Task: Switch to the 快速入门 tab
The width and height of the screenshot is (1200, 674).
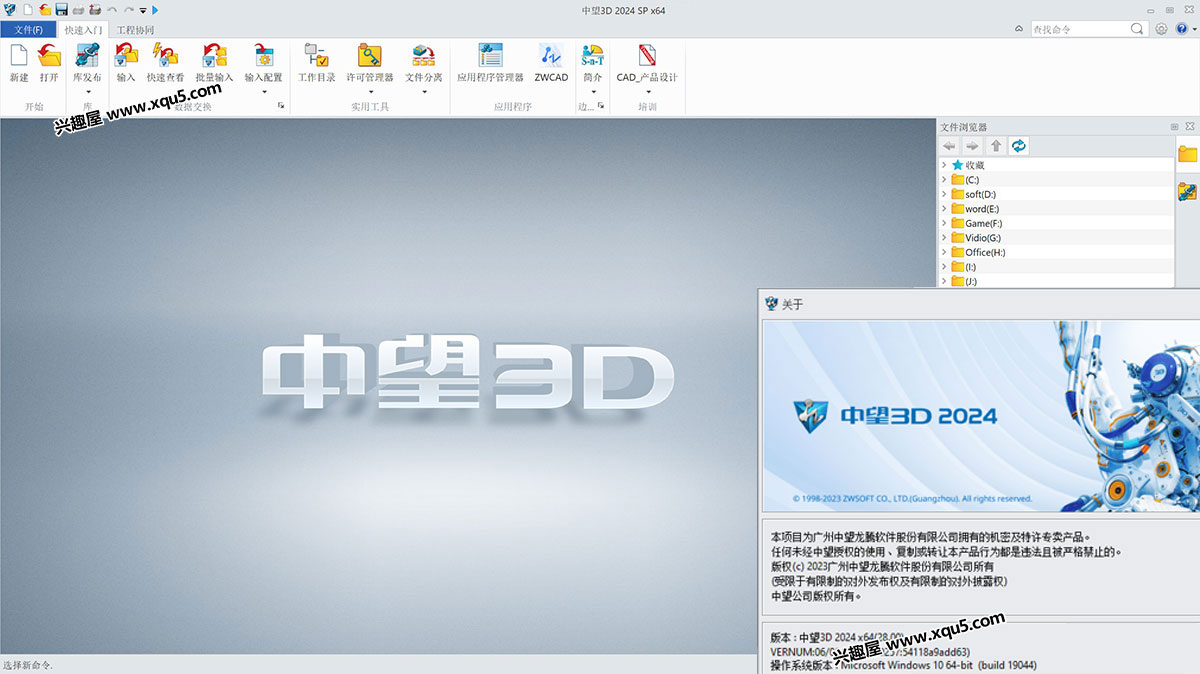Action: pos(83,30)
